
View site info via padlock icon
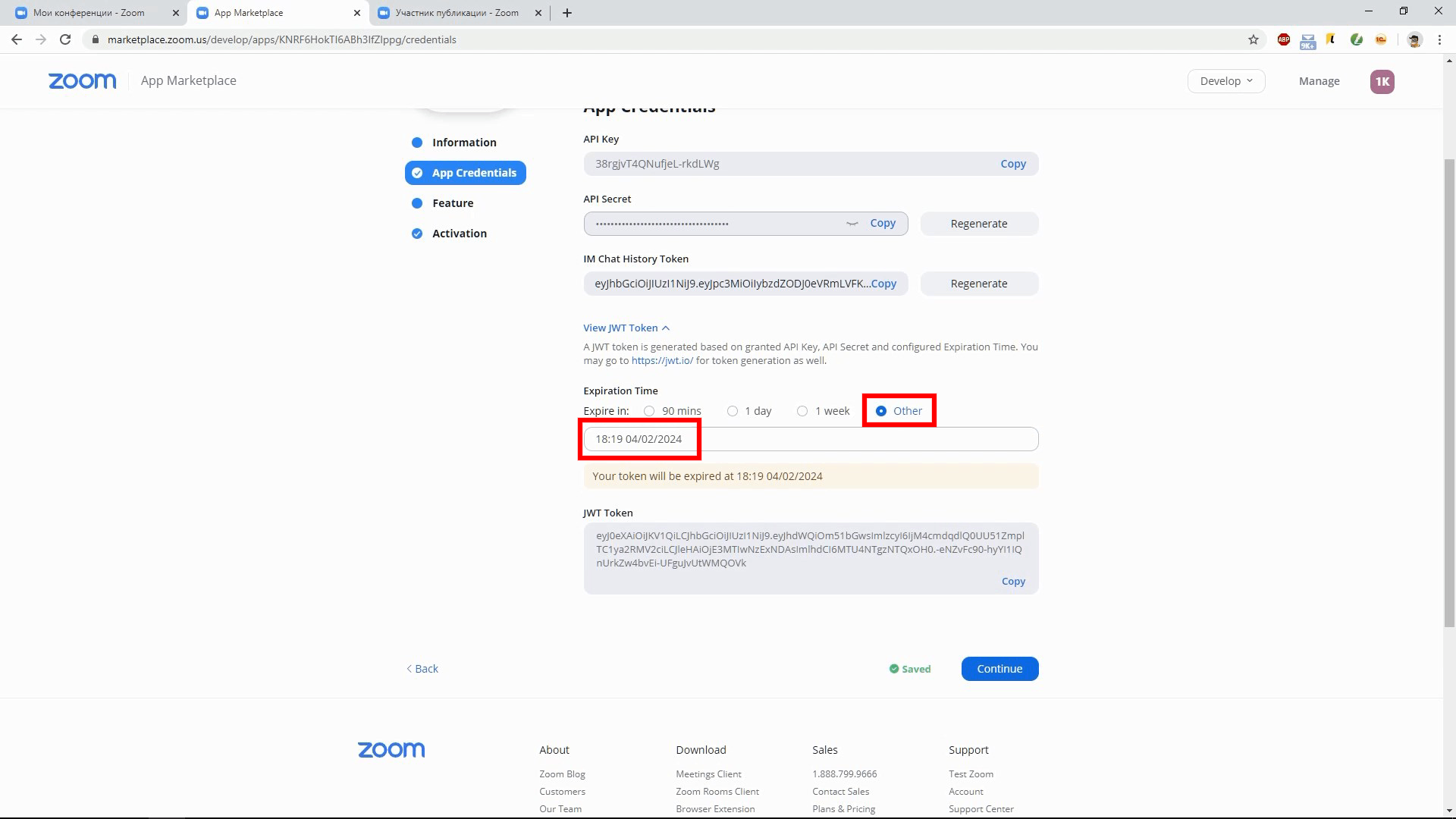[95, 39]
